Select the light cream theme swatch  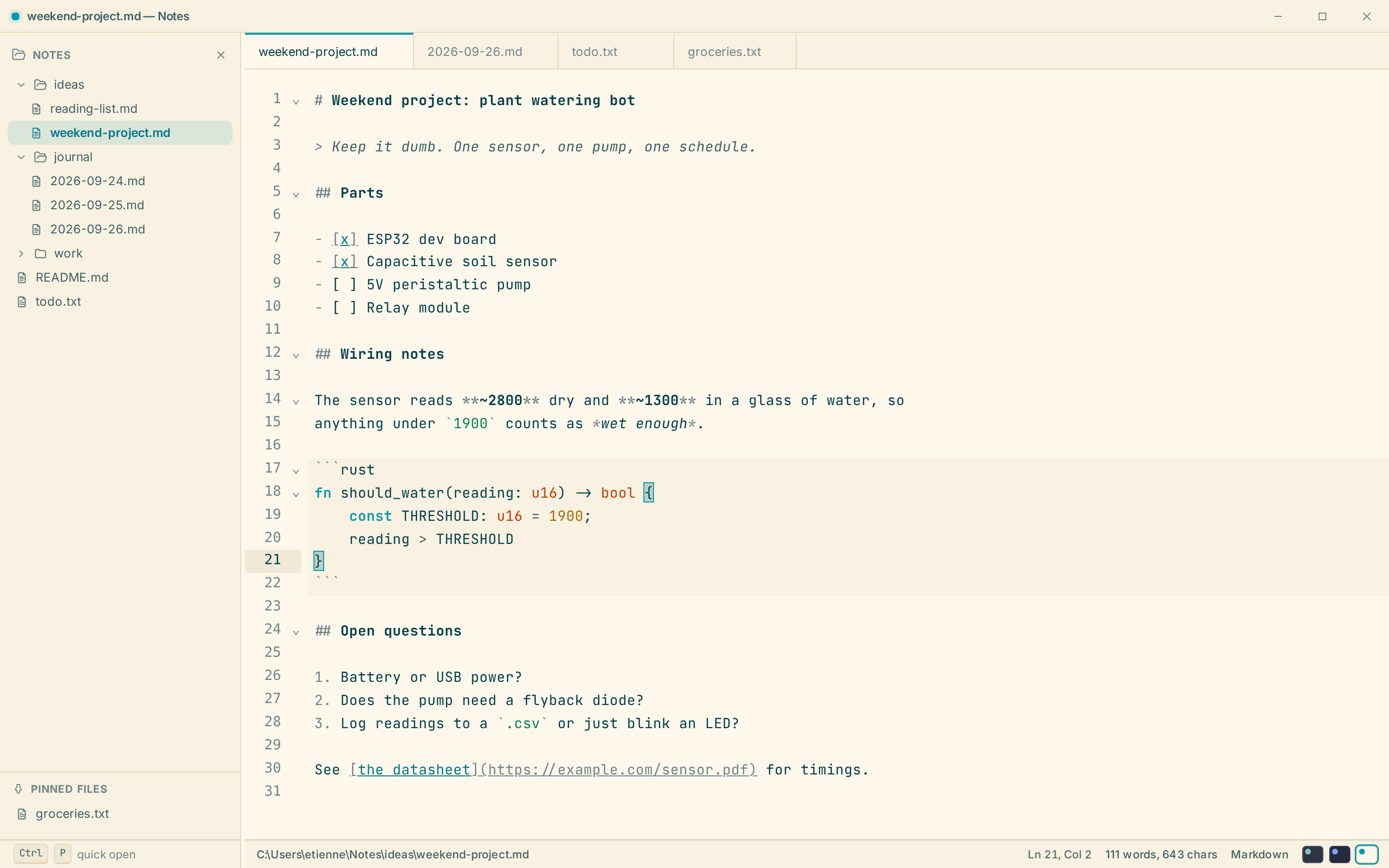pos(1367,854)
